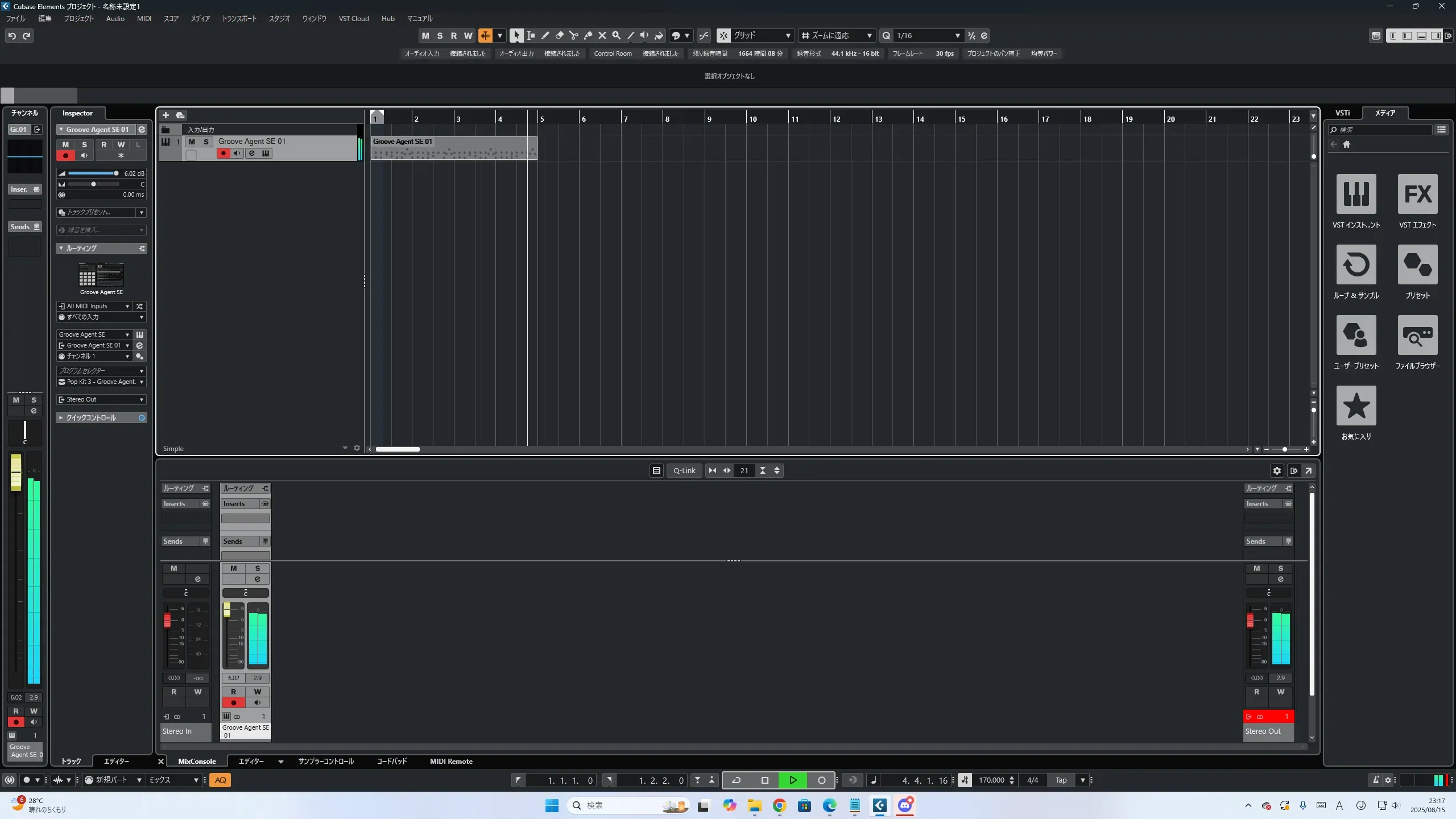This screenshot has width=1456, height=819.
Task: Select the Mute X tool
Action: 602,35
